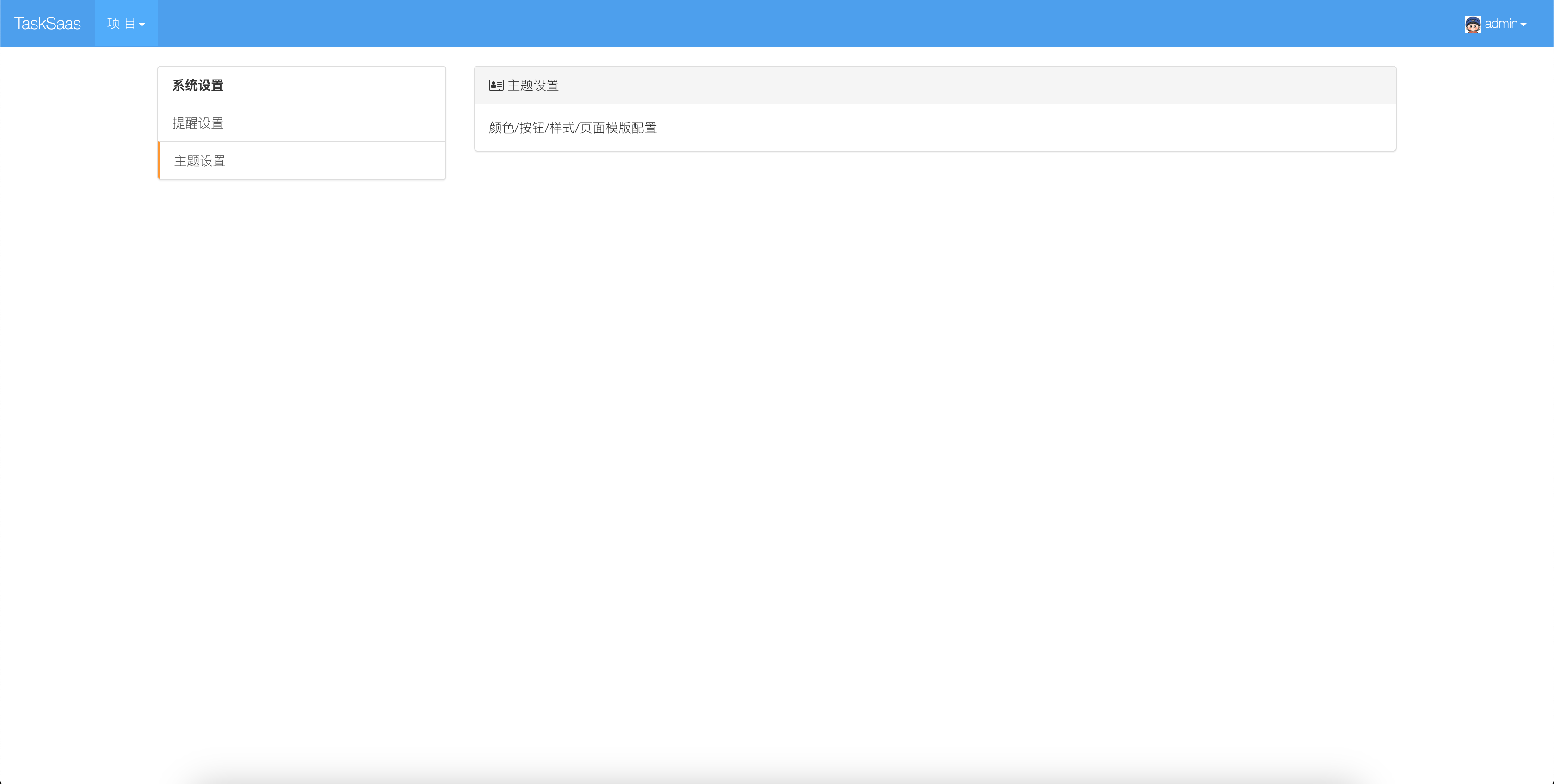Click the ID card icon beside 主题设置
The width and height of the screenshot is (1554, 784).
496,85
